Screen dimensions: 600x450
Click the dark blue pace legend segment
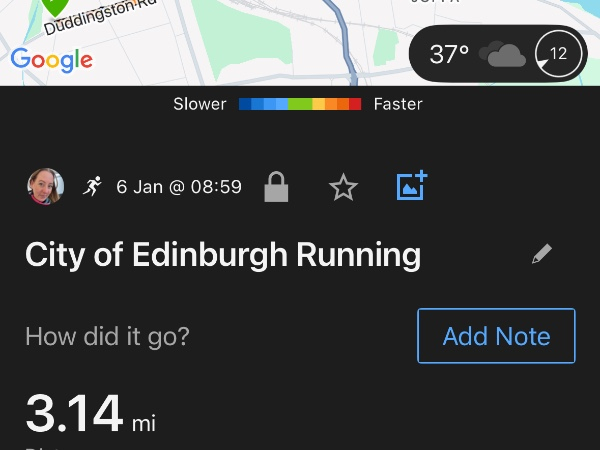[246, 104]
